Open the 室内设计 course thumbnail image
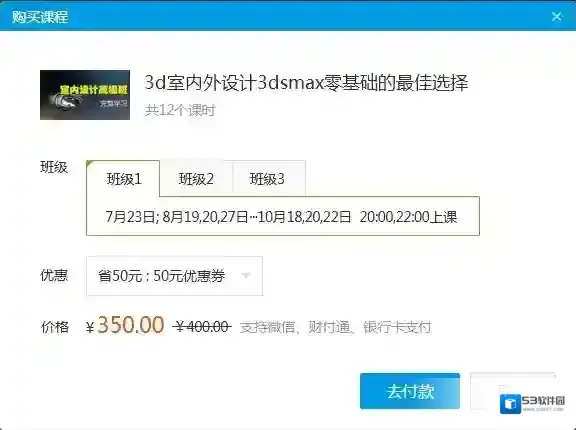Screen dimensions: 576x430 point(85,95)
